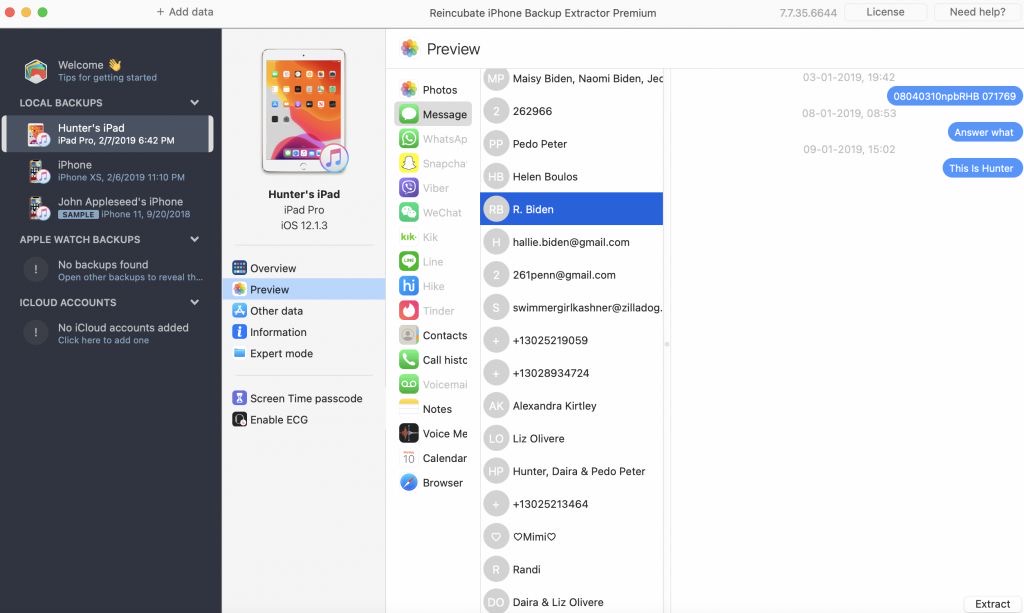Image resolution: width=1024 pixels, height=613 pixels.
Task: Open the Tinder data icon
Action: [x=409, y=310]
